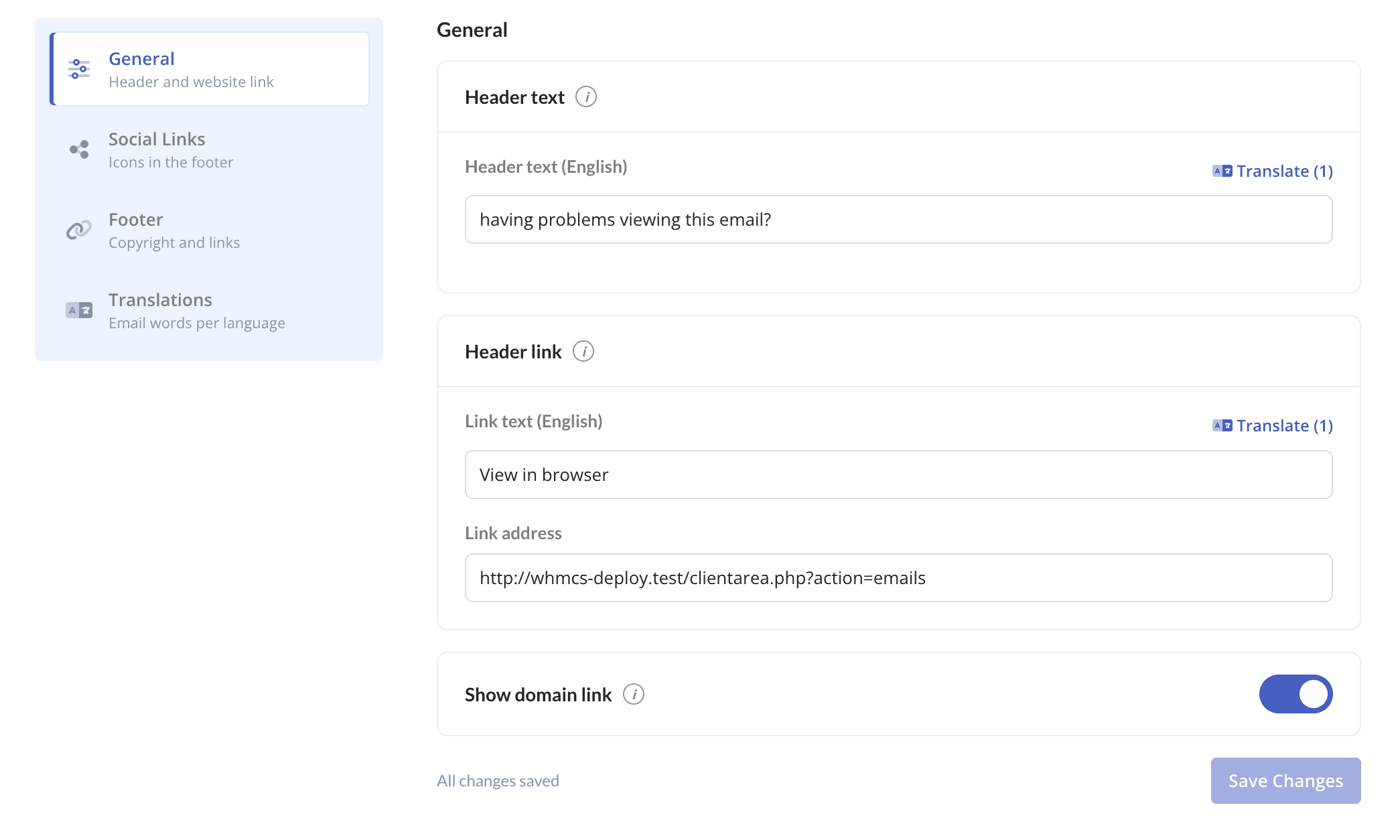Show info tooltip for Show domain link
Viewport: 1400px width, 840px height.
coord(634,695)
